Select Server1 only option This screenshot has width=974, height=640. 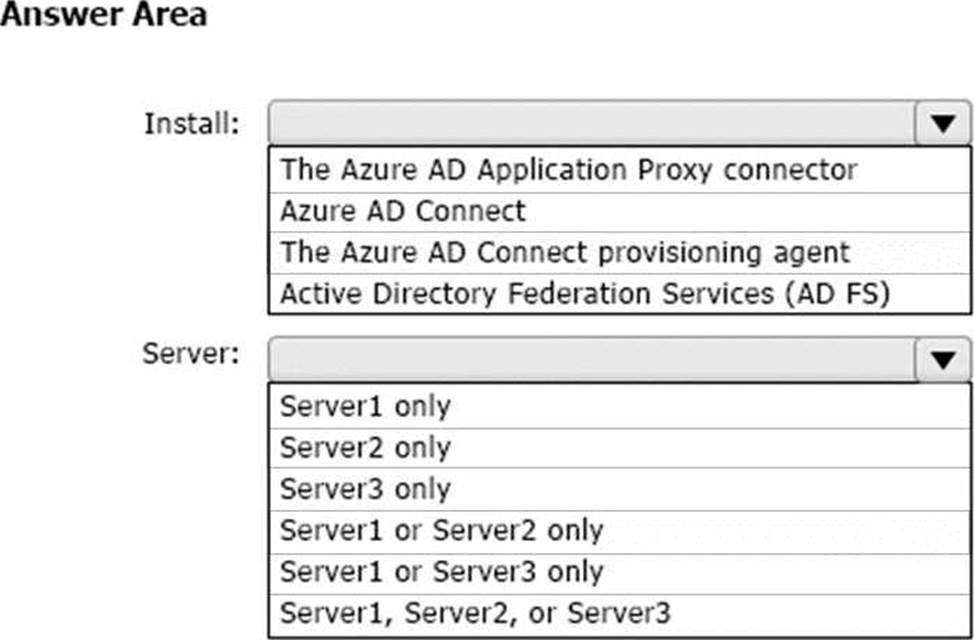(x=619, y=406)
